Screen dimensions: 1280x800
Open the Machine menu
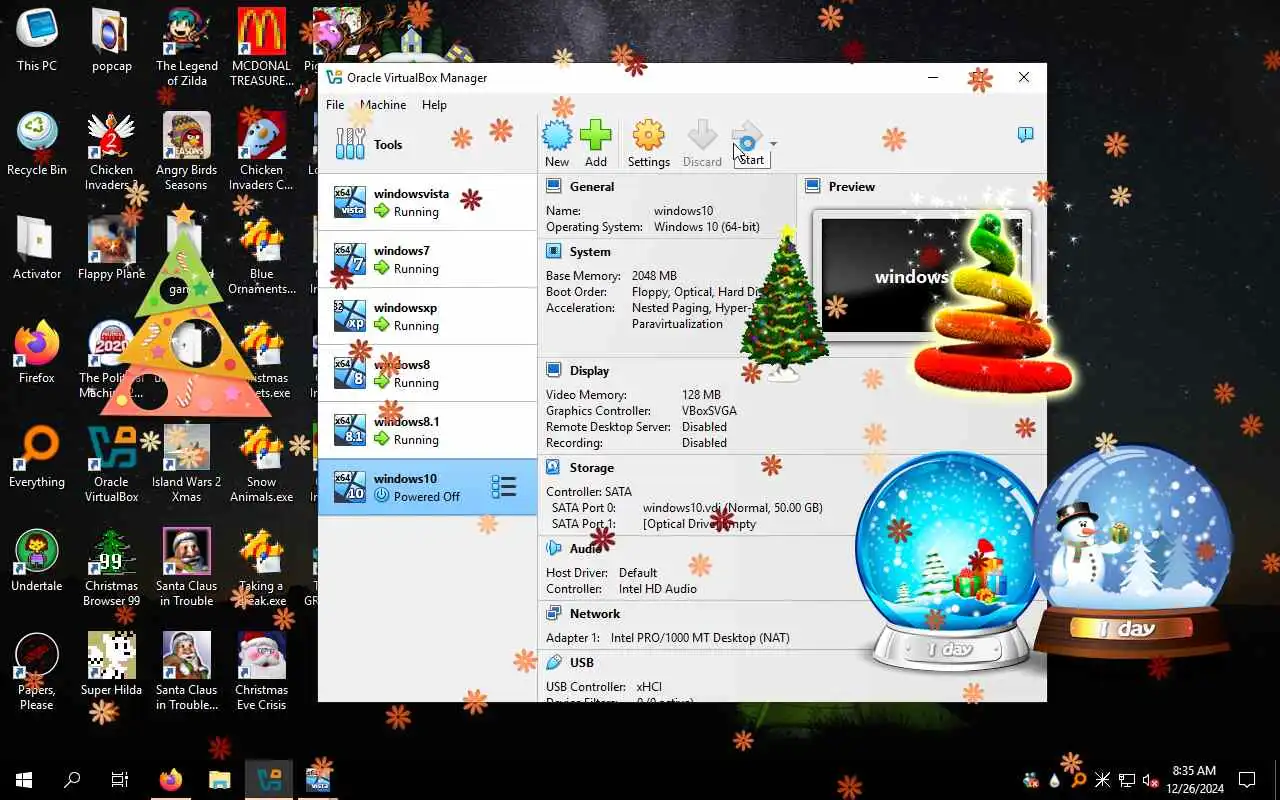383,105
